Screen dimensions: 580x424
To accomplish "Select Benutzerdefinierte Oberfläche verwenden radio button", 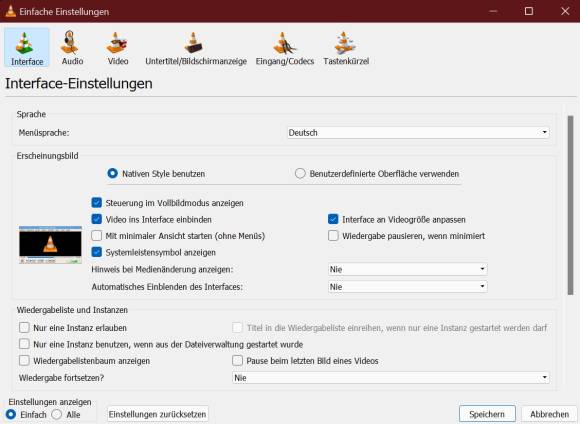I will pyautogui.click(x=300, y=173).
